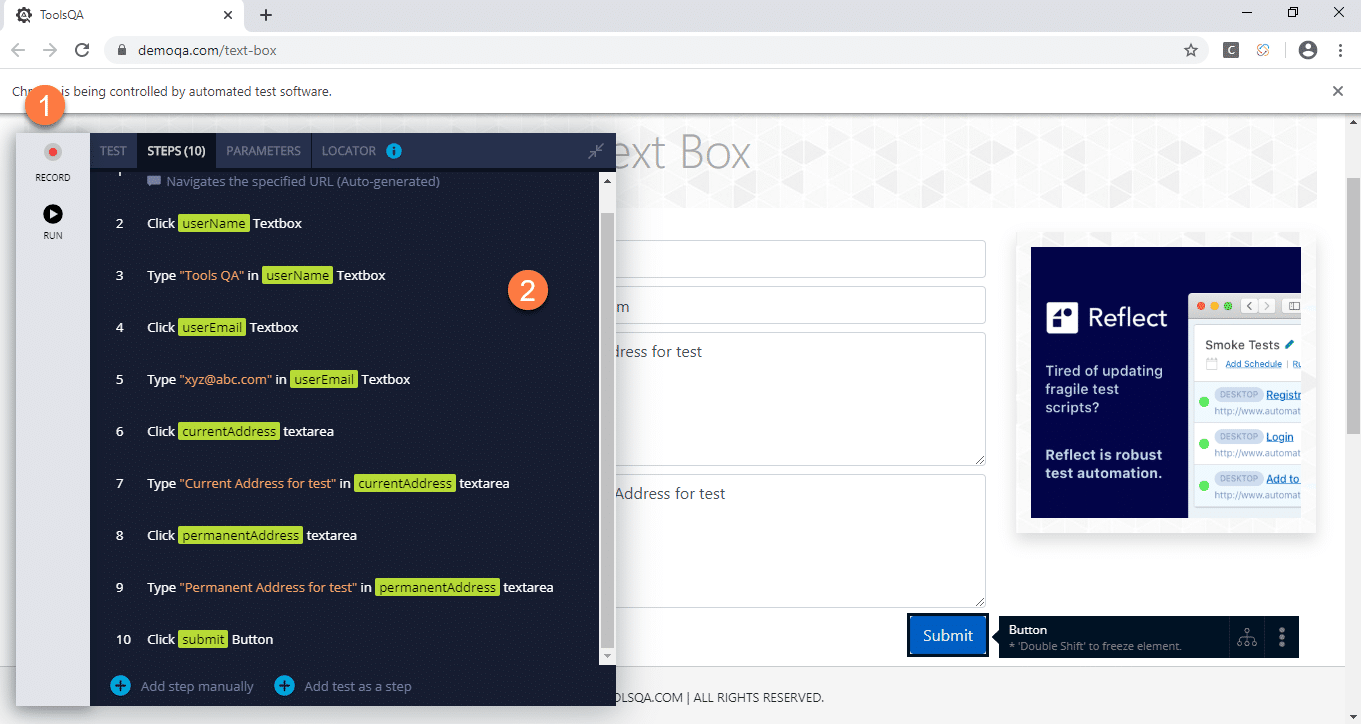Bookmark this page with the star icon
Screen dimensions: 1361x724
coord(1191,50)
